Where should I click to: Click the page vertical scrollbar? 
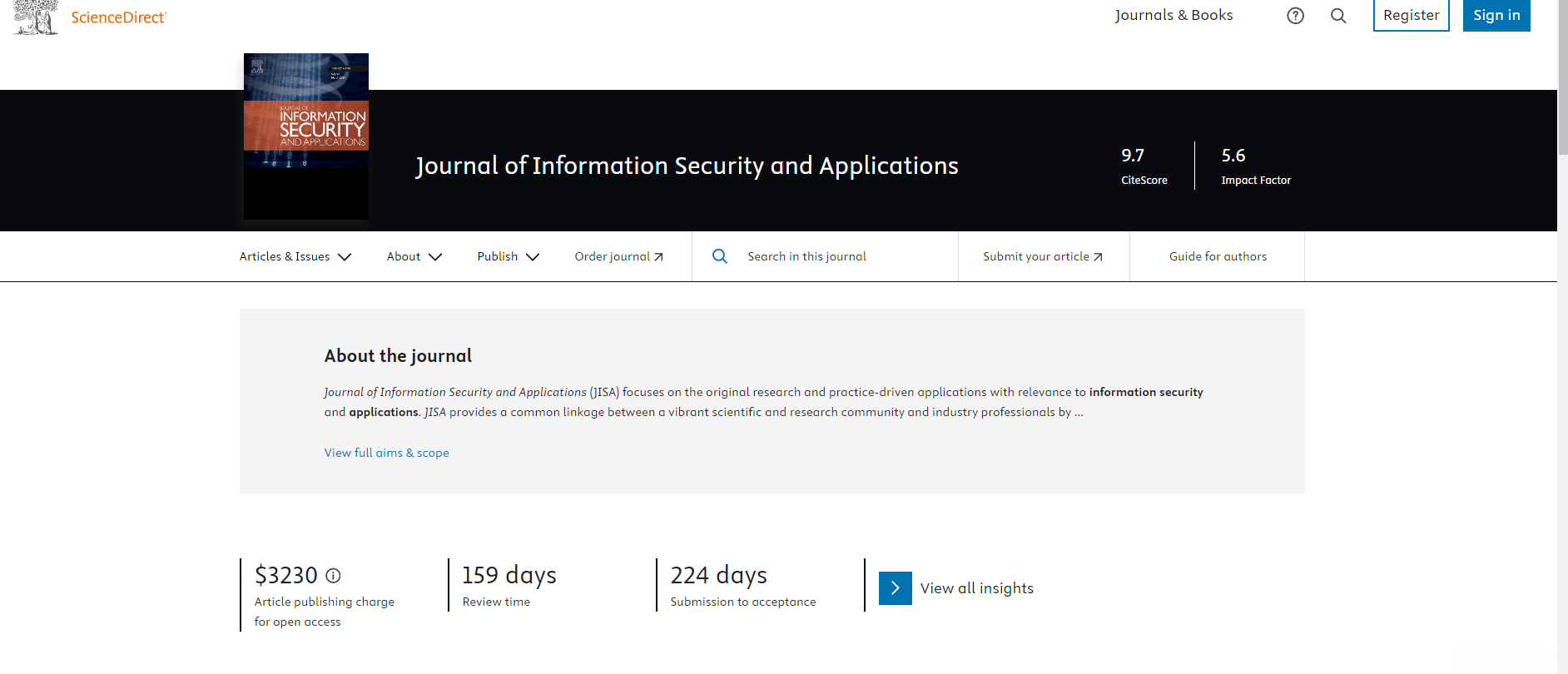click(1562, 333)
